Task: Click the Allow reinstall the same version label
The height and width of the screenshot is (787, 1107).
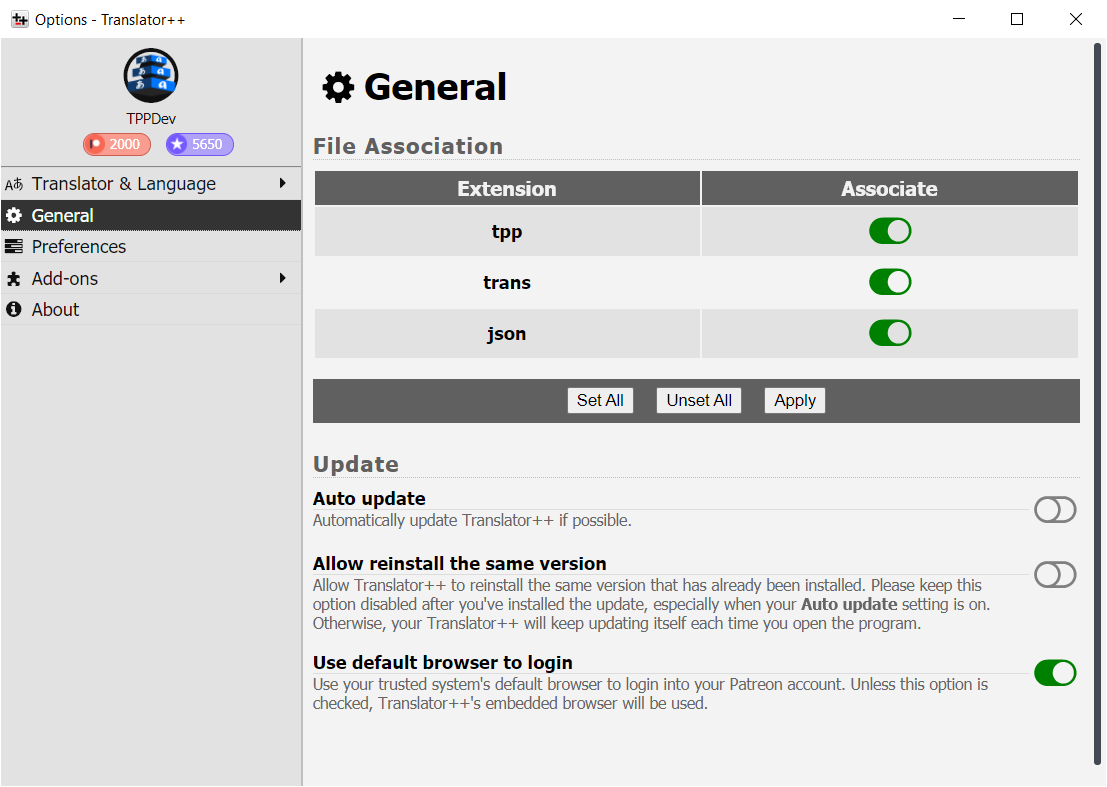Action: click(x=460, y=563)
